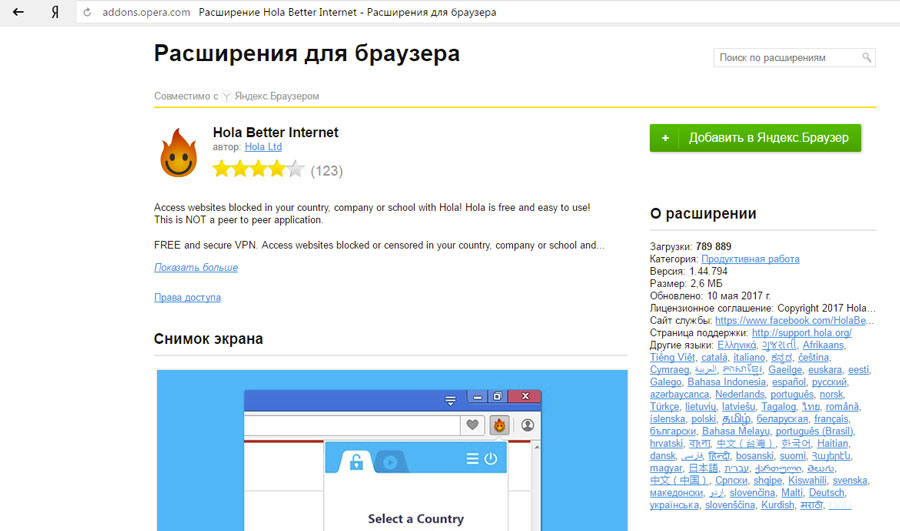Click the magnifier icon in extension search
This screenshot has height=531, width=900.
pyautogui.click(x=867, y=57)
